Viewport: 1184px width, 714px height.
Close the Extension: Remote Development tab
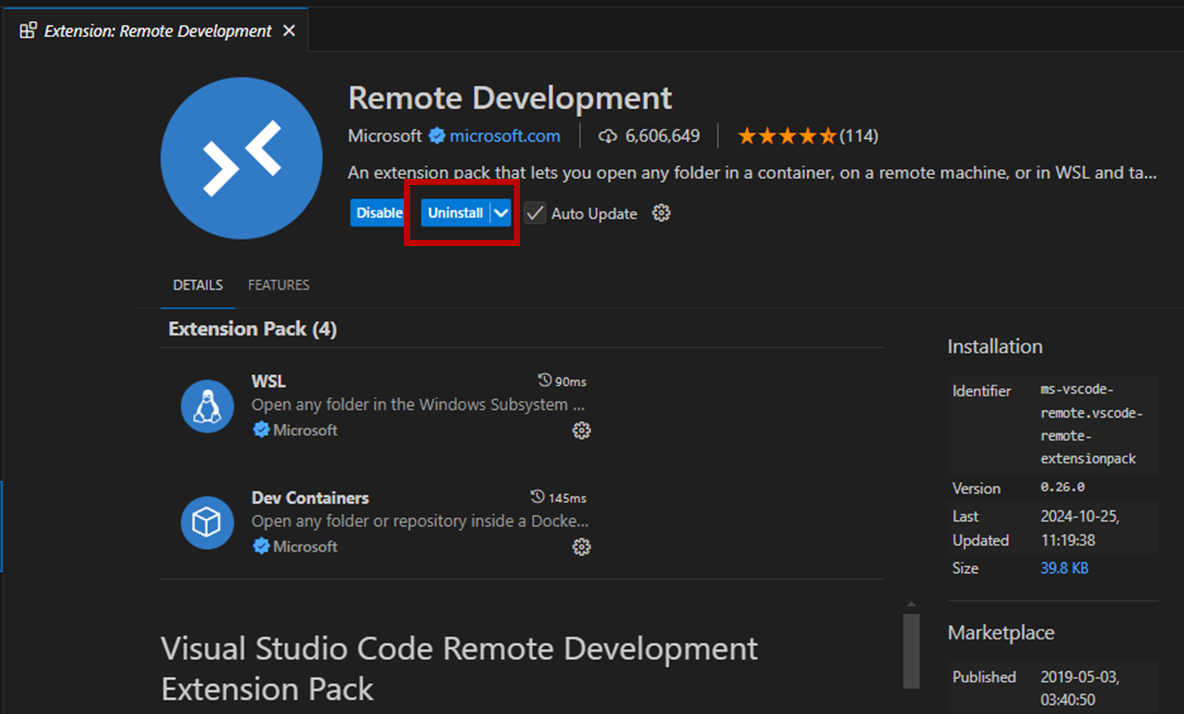point(289,30)
